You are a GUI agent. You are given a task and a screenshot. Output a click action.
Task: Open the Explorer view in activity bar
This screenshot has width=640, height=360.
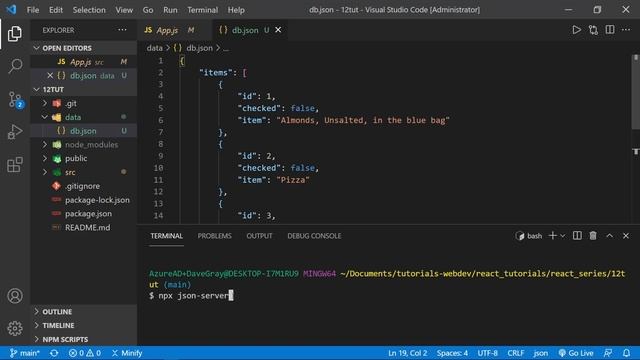click(x=15, y=33)
